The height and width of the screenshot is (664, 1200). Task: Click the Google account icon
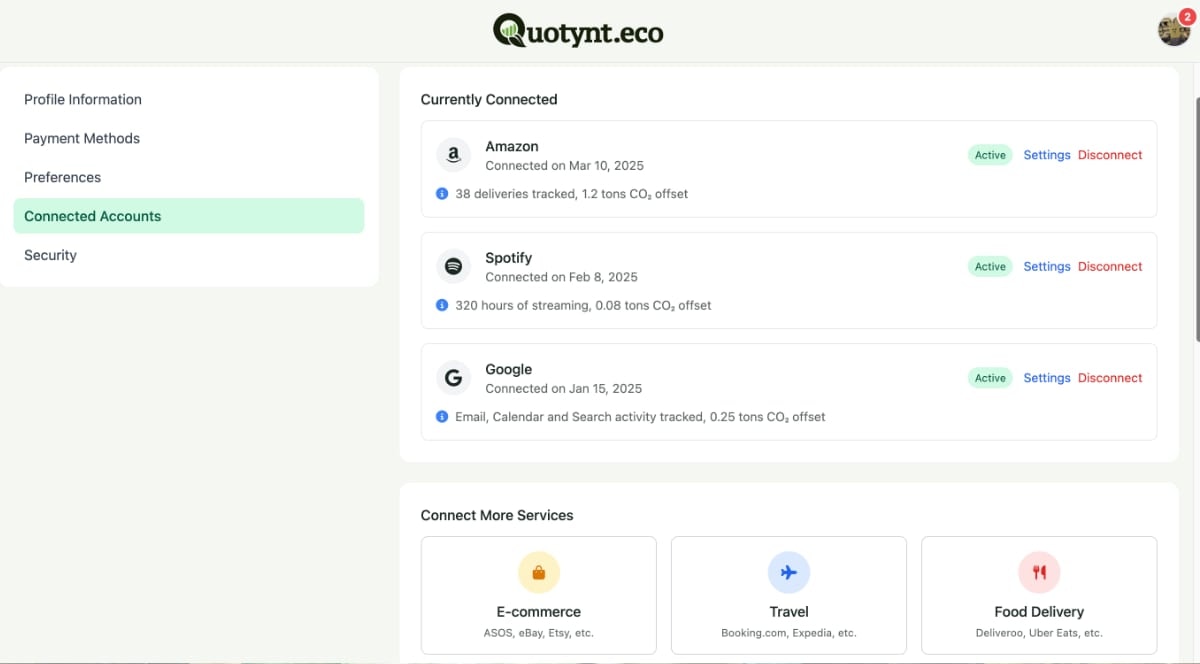[453, 377]
